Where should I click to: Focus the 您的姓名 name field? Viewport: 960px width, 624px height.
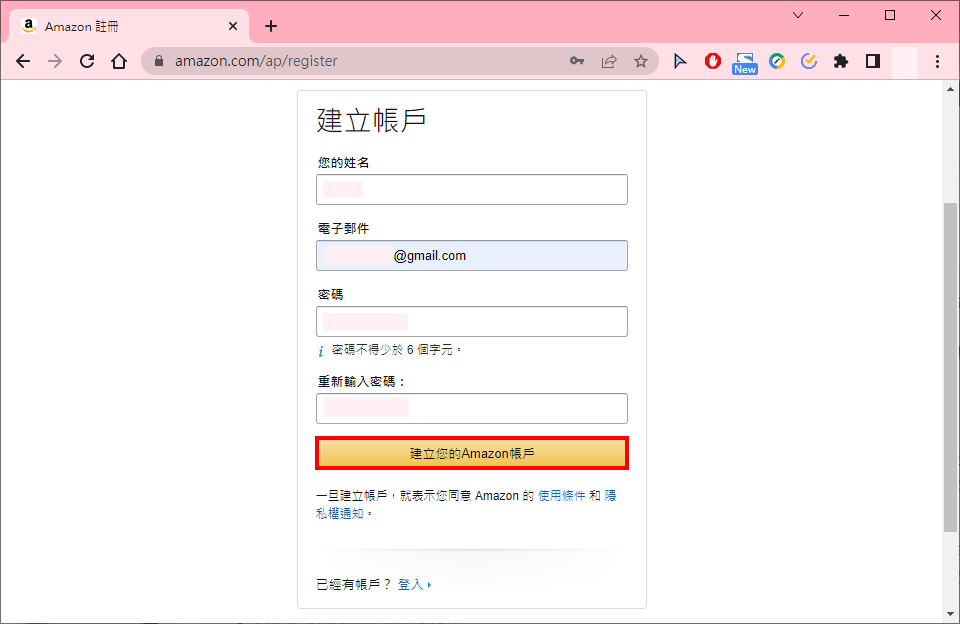tap(471, 189)
